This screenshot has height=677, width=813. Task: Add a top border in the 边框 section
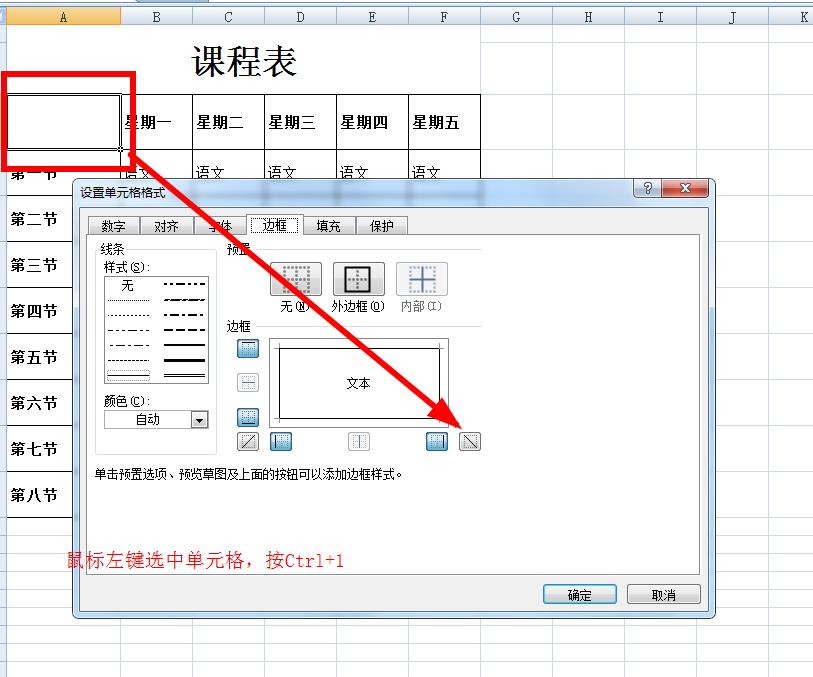pos(246,349)
